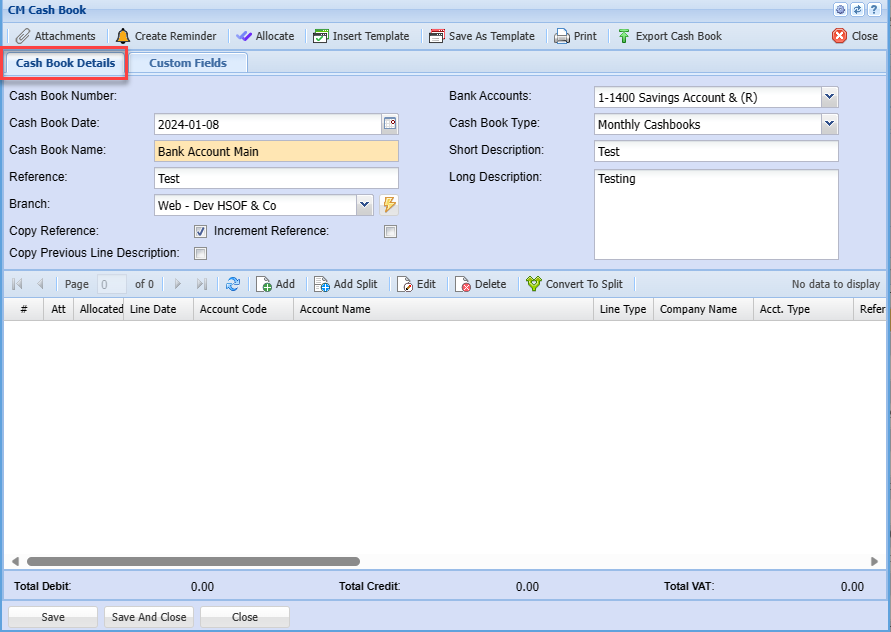This screenshot has width=891, height=632.
Task: Click Export Cash Book icon
Action: pos(624,36)
